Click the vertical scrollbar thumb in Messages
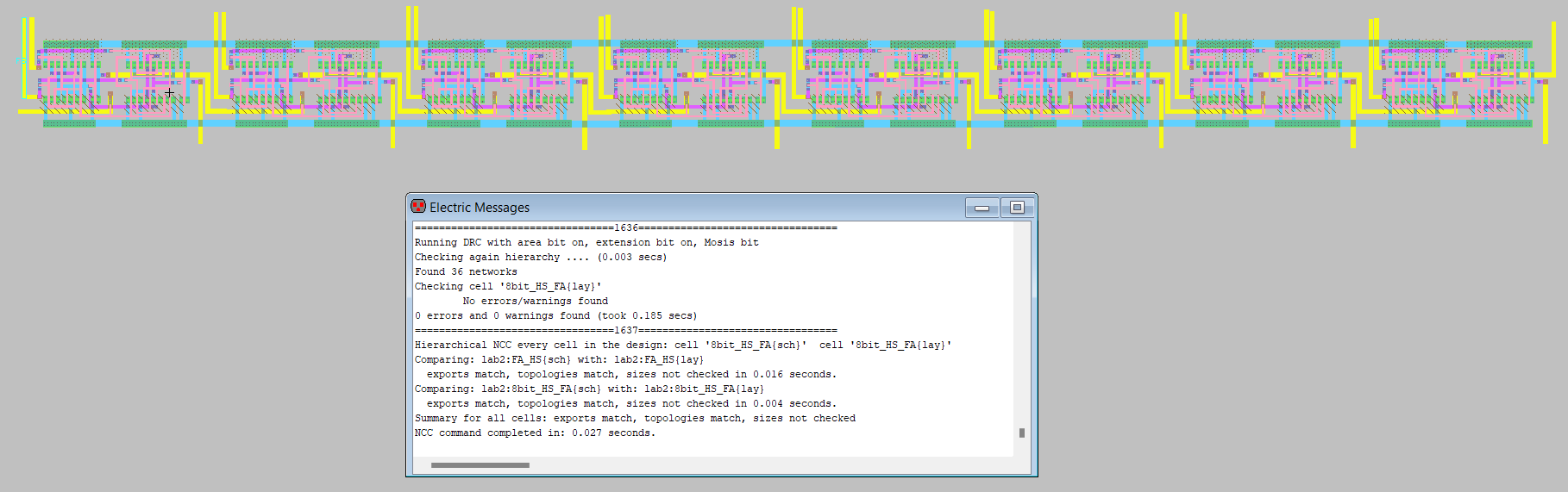The image size is (1568, 492). 1022,433
